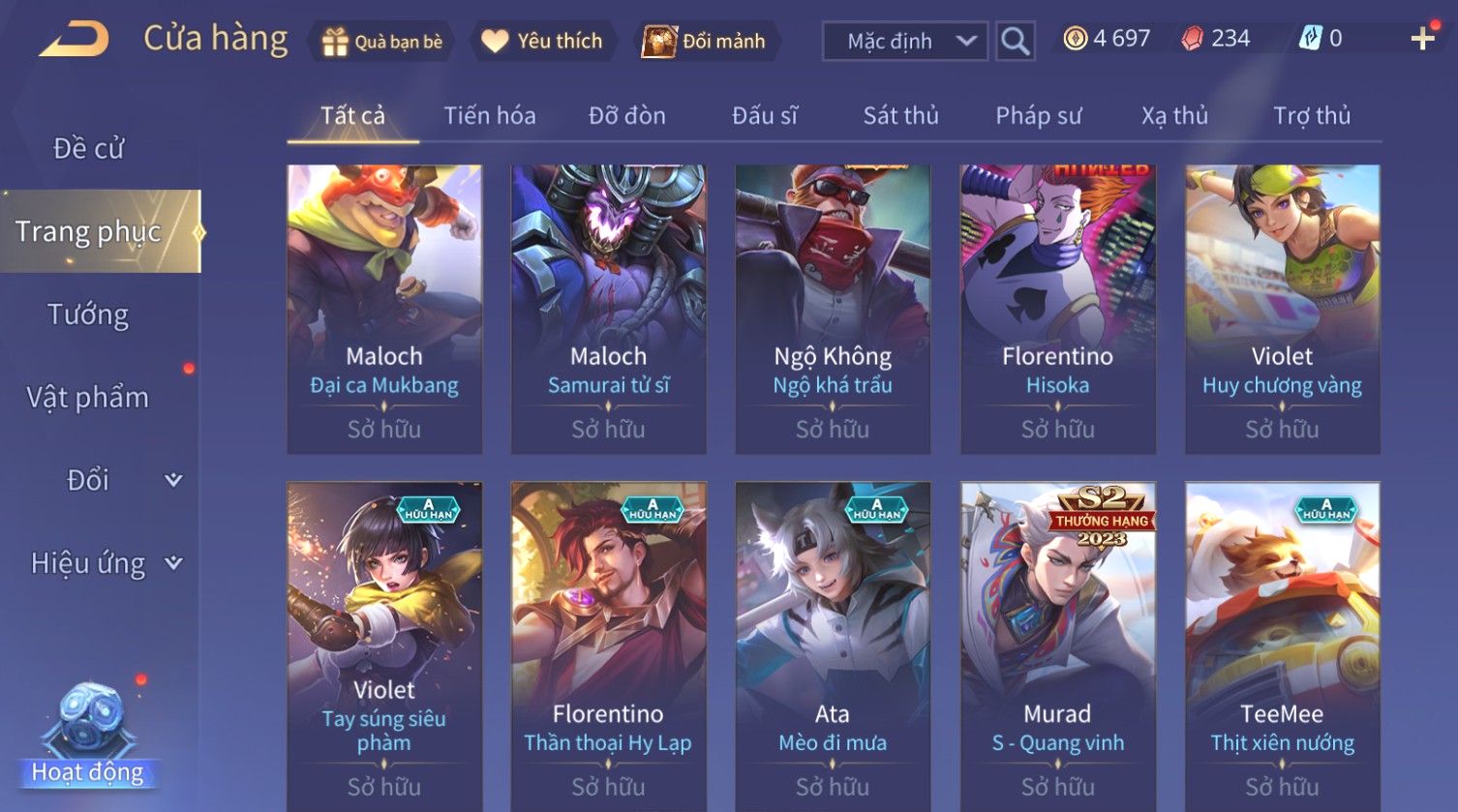Open Quà bạn bè gift icon
1458x812 pixels.
[x=334, y=42]
